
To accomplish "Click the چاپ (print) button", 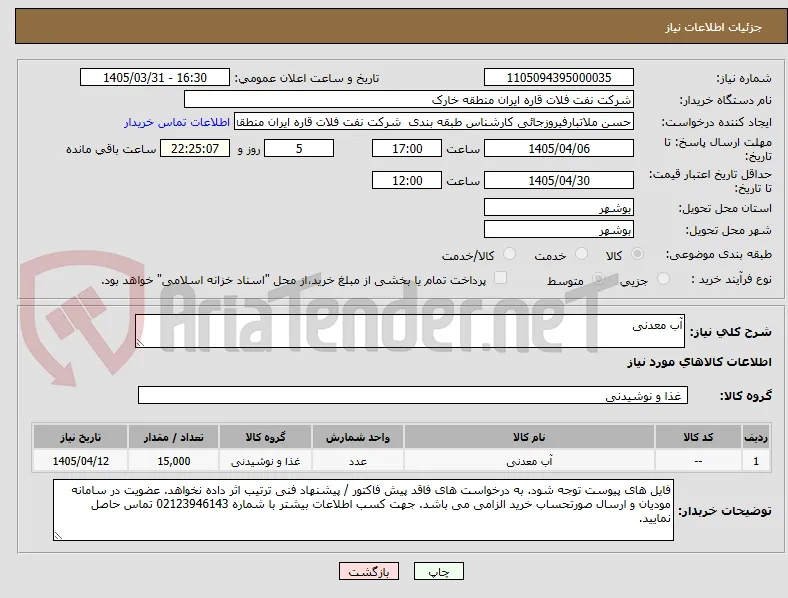I will click(x=438, y=571).
